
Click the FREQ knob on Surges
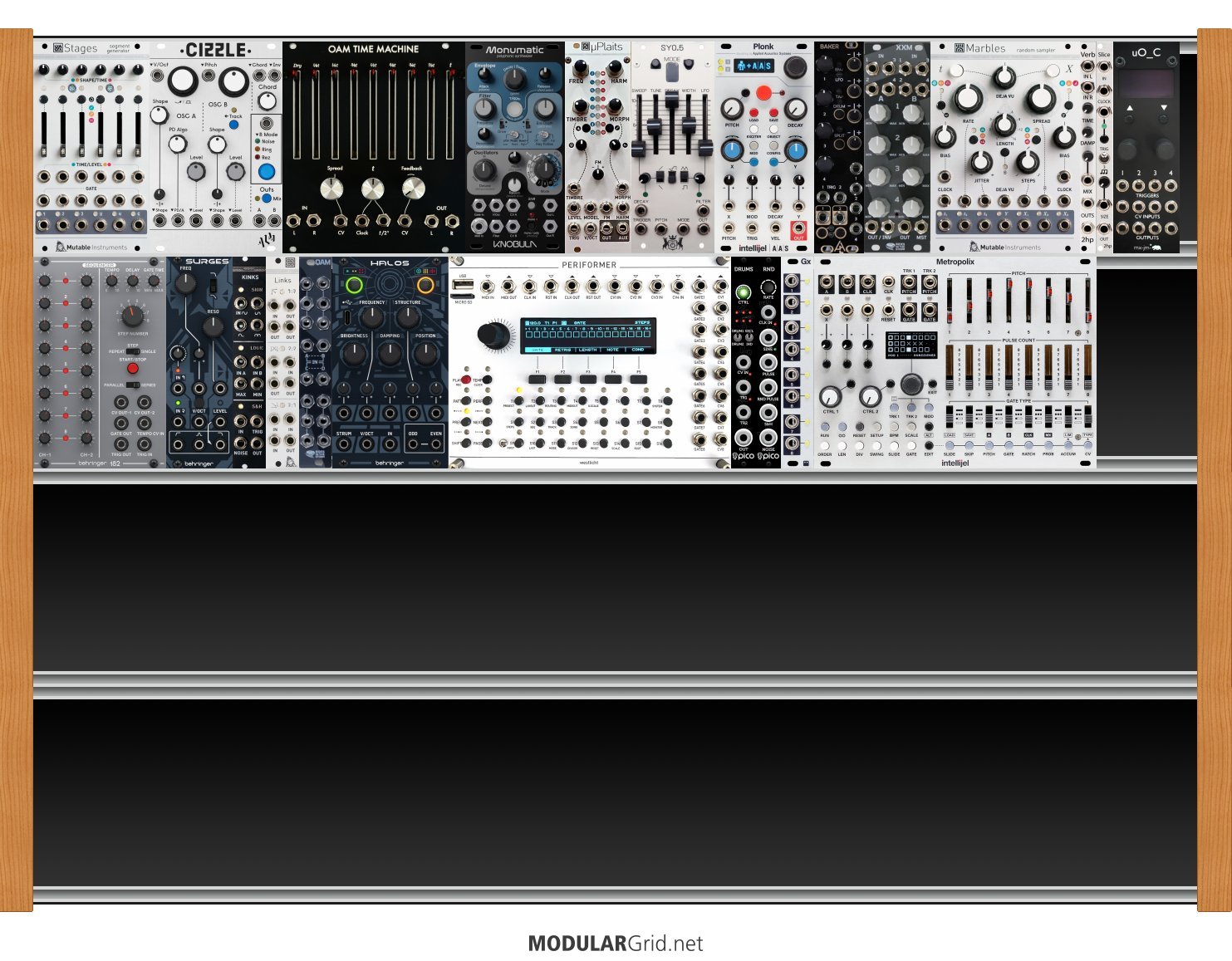(185, 283)
